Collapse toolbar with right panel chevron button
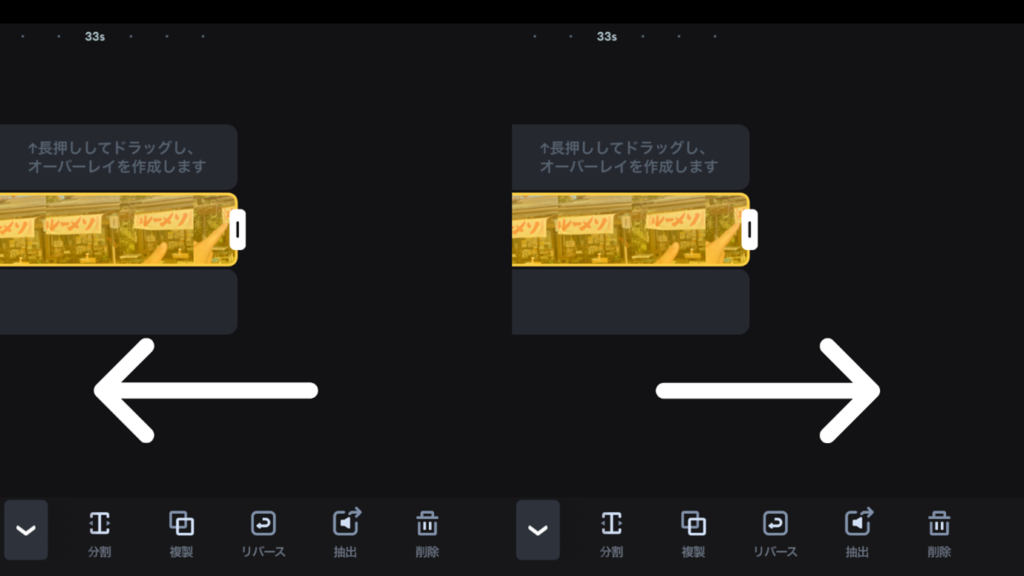Image resolution: width=1024 pixels, height=576 pixels. 537,530
